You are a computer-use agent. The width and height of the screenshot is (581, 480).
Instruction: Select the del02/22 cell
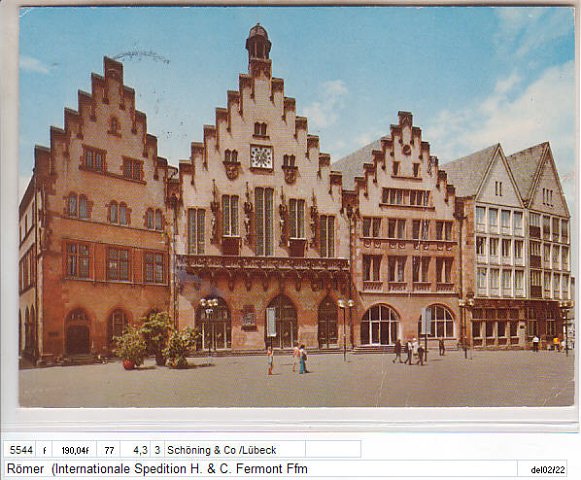tap(548, 469)
